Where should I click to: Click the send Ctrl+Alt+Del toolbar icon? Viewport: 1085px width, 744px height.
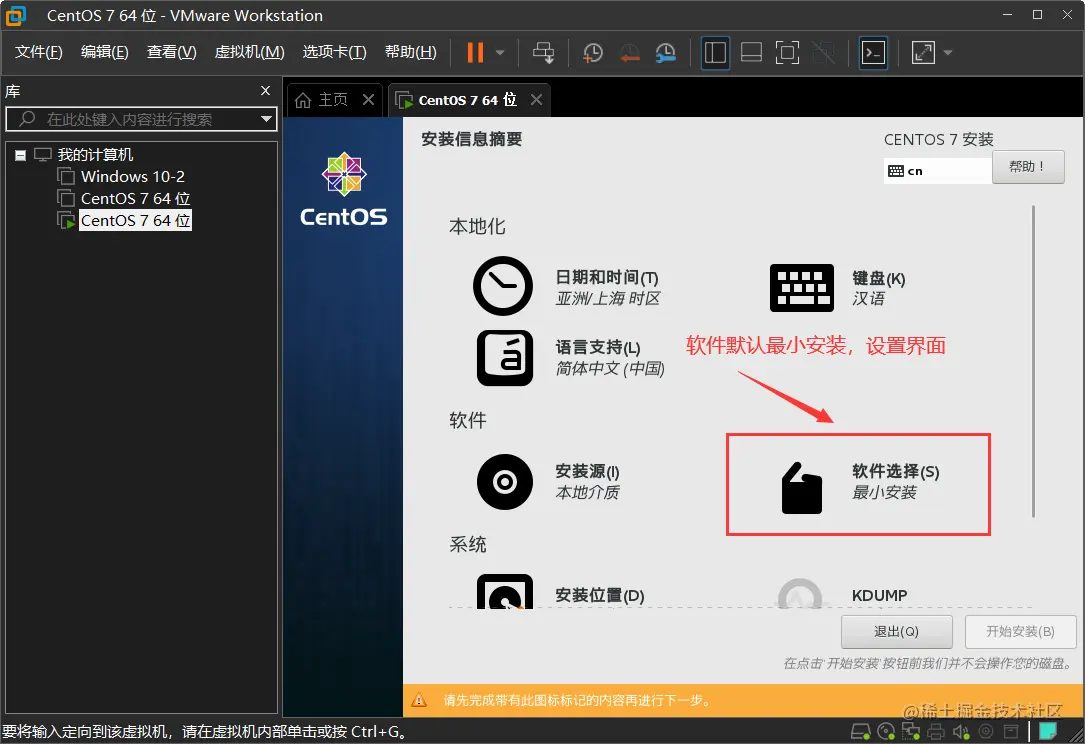click(543, 53)
